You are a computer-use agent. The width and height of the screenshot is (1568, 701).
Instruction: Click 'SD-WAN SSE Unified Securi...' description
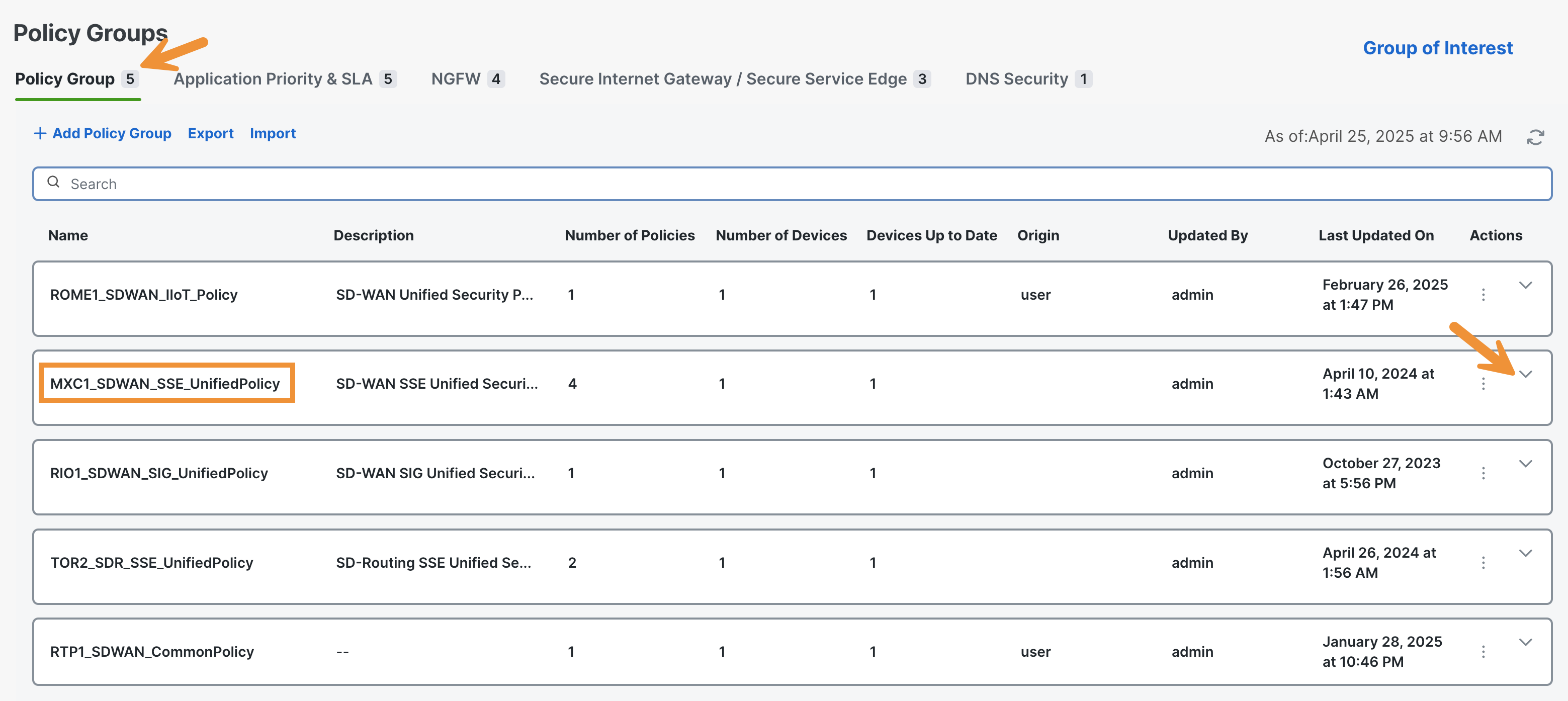[x=437, y=383]
